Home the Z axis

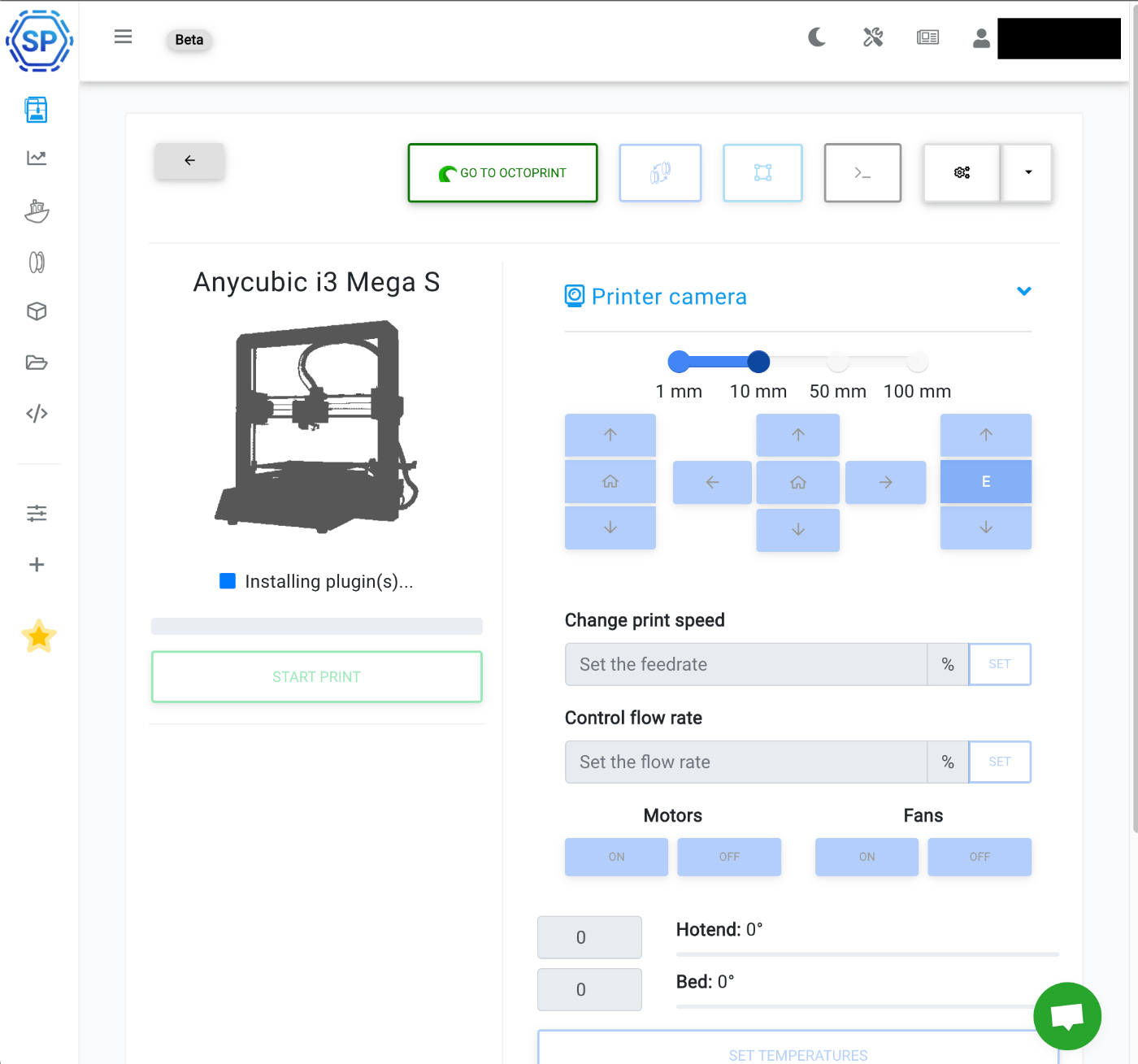(610, 482)
